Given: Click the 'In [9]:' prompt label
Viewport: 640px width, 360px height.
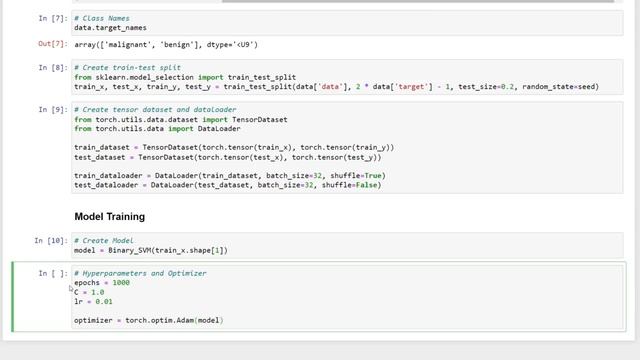Looking at the screenshot, I should (53, 109).
